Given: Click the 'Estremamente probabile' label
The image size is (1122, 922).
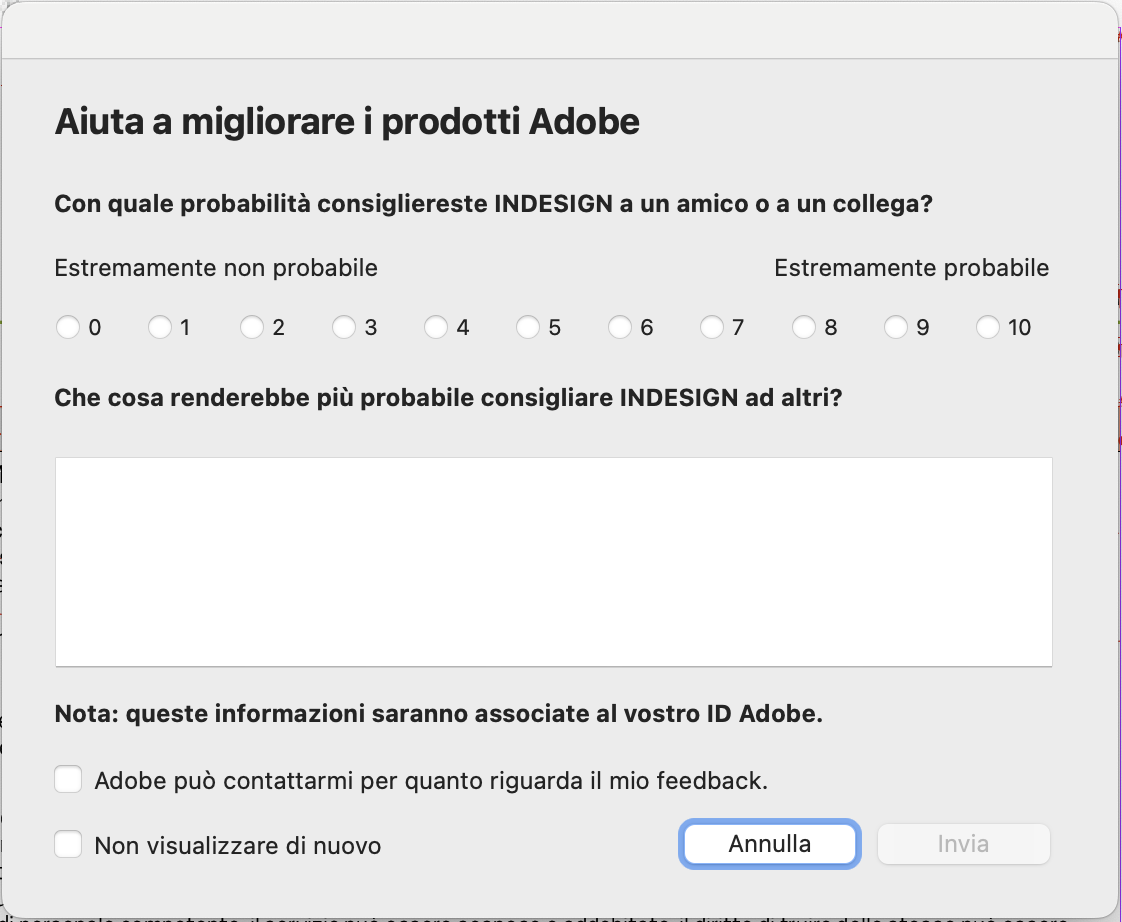Looking at the screenshot, I should (911, 268).
